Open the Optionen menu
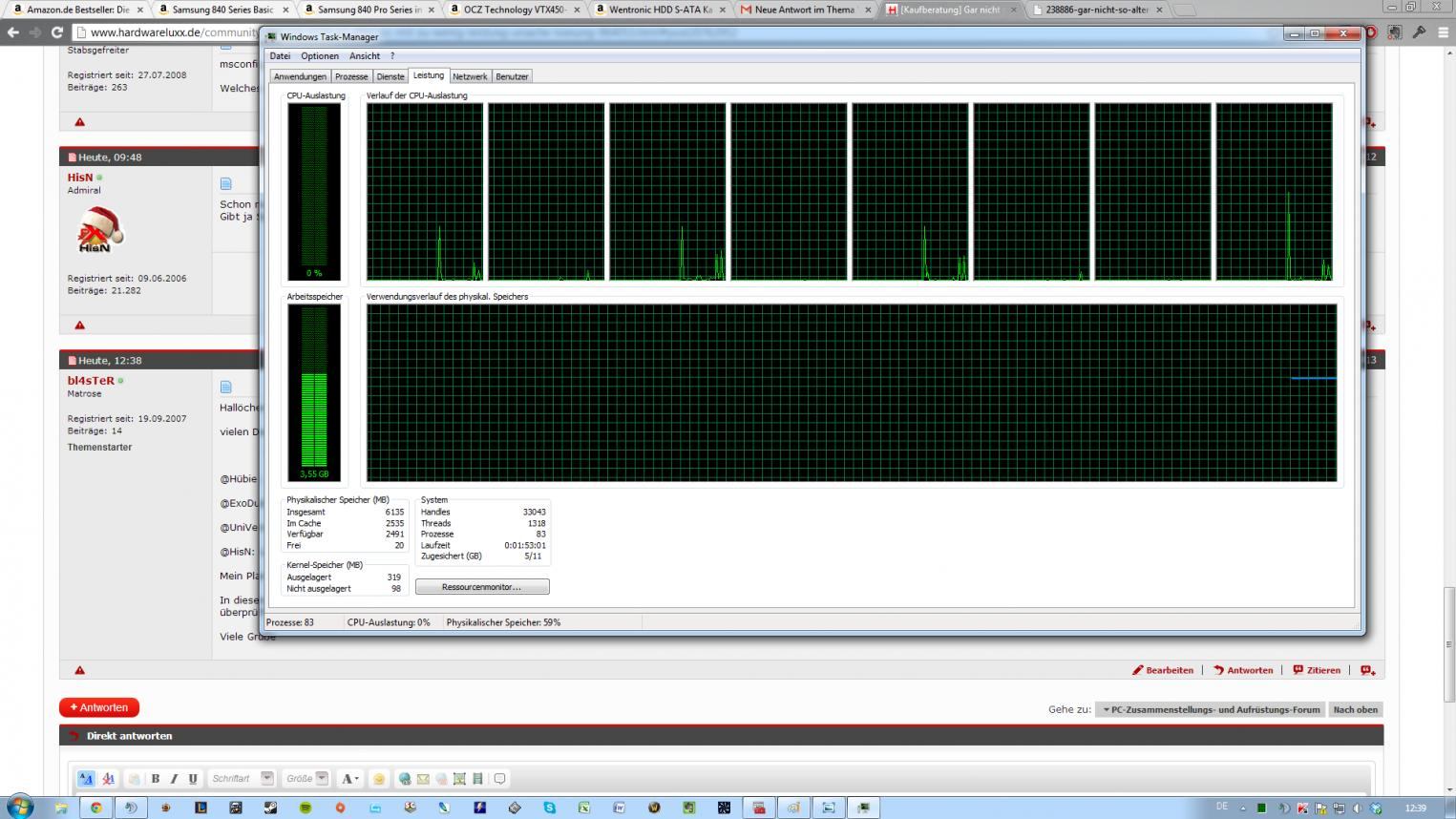 320,56
